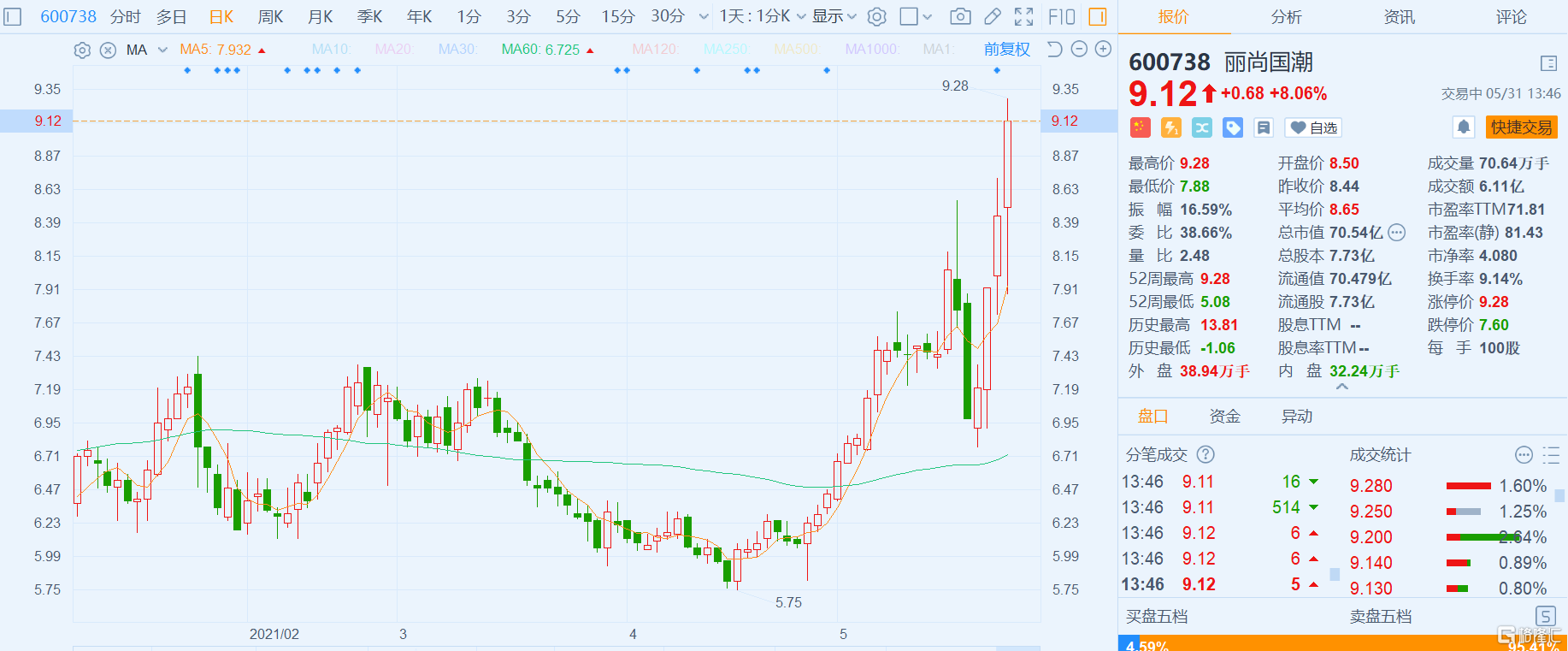The width and height of the screenshot is (1568, 651).
Task: Click the teal shuffle arrows icon
Action: click(1202, 127)
